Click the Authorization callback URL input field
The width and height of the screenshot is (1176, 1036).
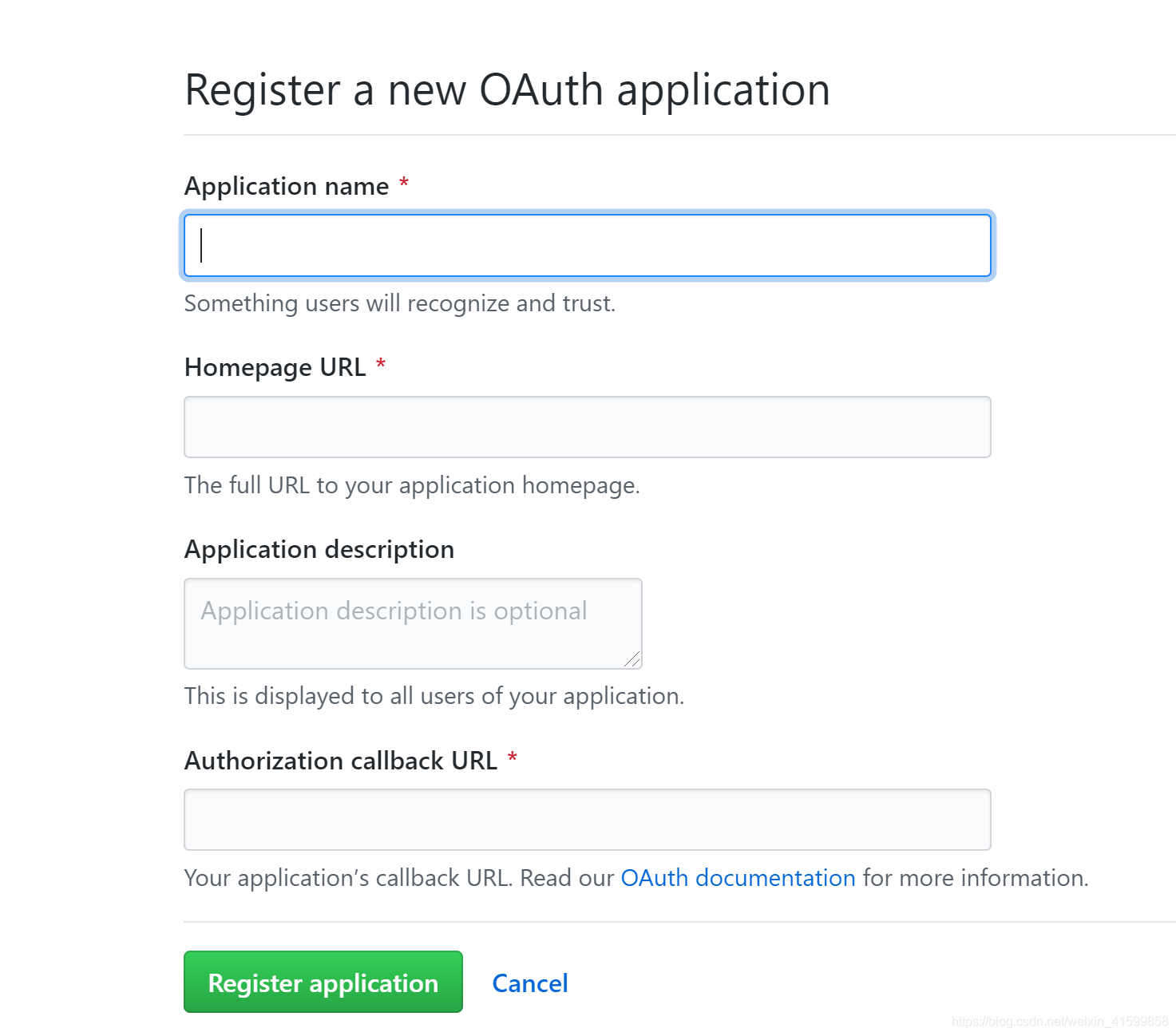[x=587, y=819]
